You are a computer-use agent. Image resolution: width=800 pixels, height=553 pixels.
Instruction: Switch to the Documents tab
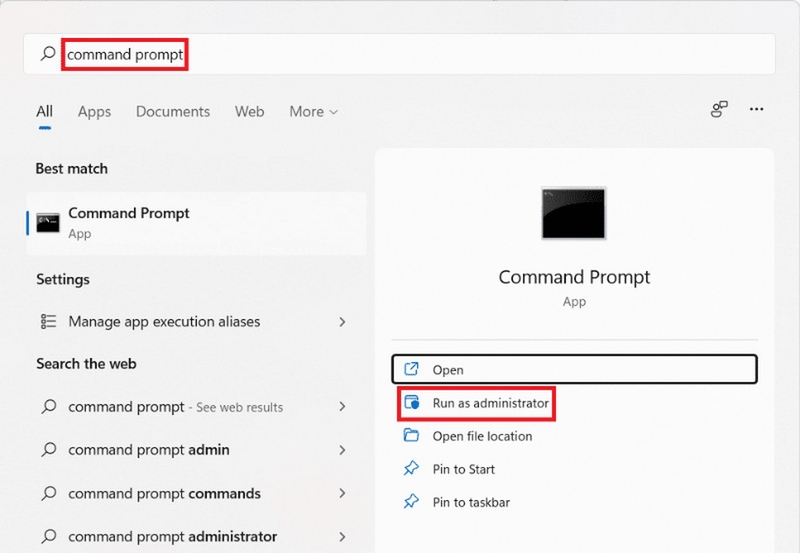173,111
